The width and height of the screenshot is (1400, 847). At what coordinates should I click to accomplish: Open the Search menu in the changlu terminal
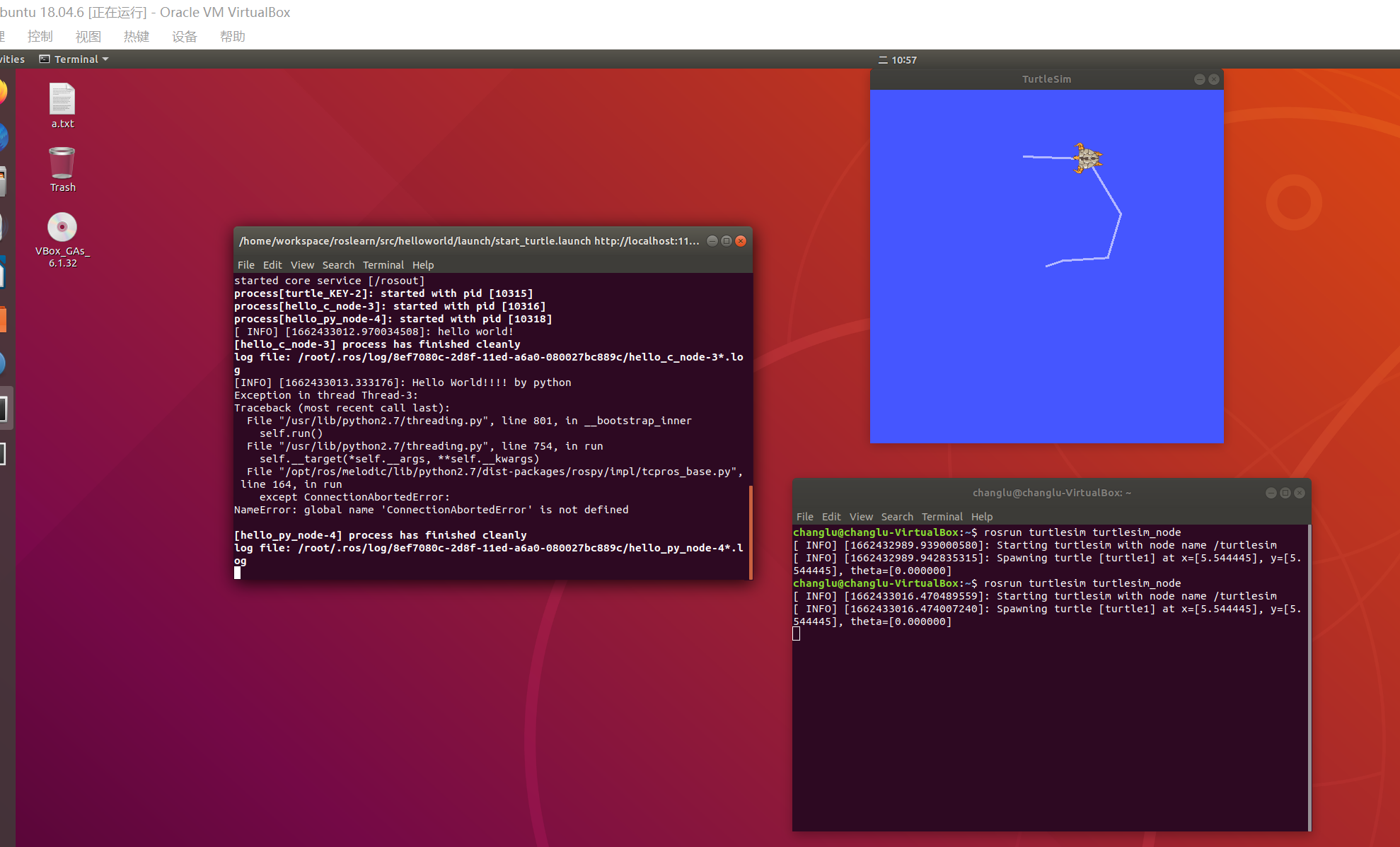pyautogui.click(x=897, y=516)
